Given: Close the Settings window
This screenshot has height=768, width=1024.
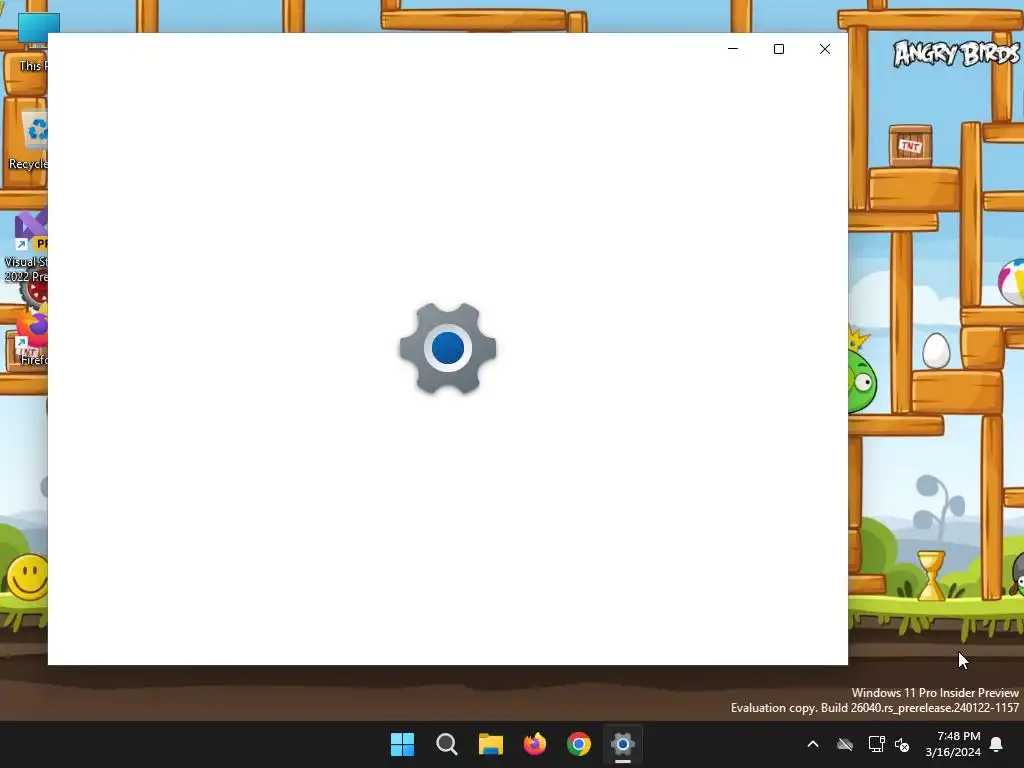Looking at the screenshot, I should tap(825, 49).
